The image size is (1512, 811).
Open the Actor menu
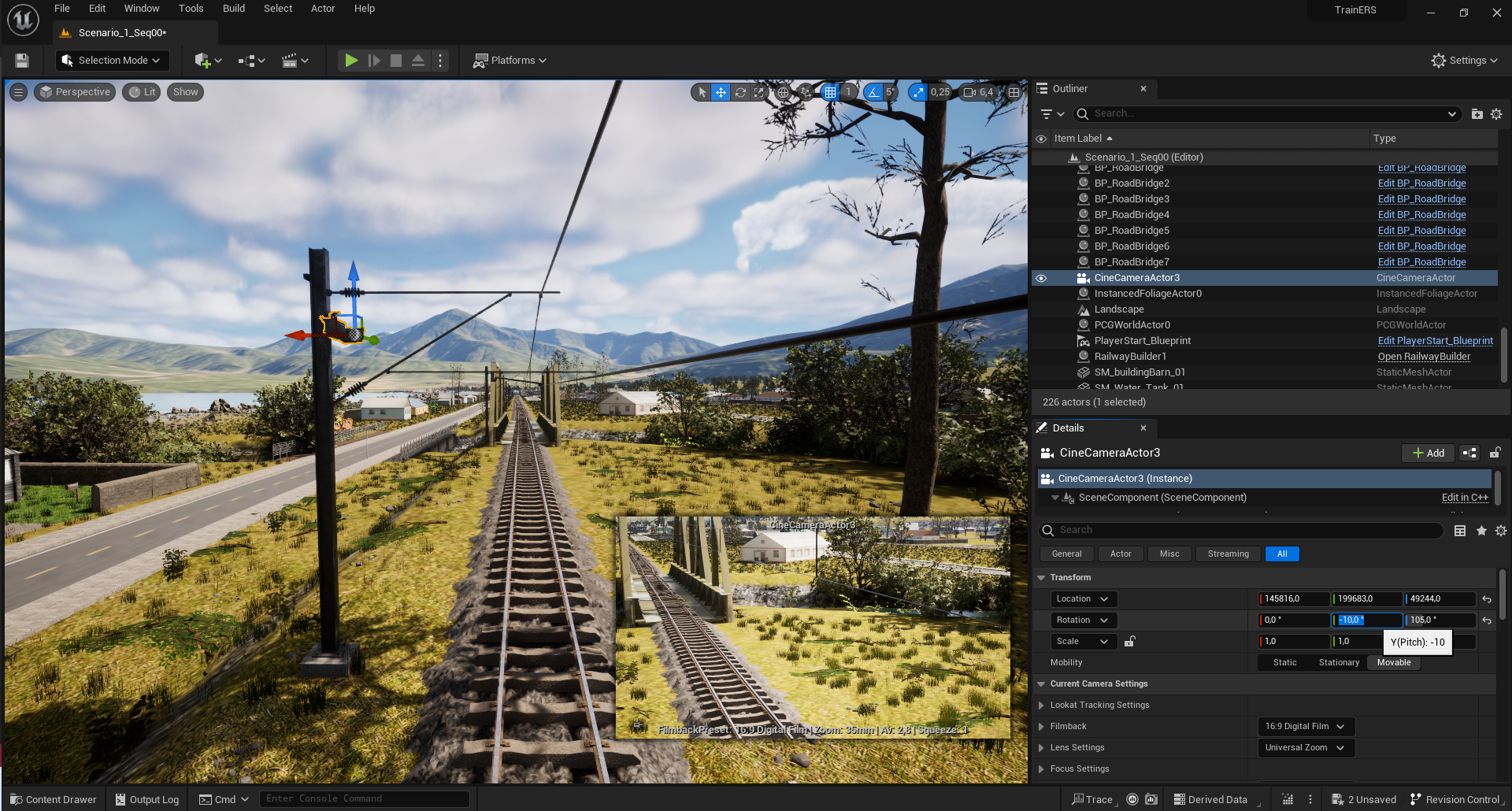[x=323, y=9]
